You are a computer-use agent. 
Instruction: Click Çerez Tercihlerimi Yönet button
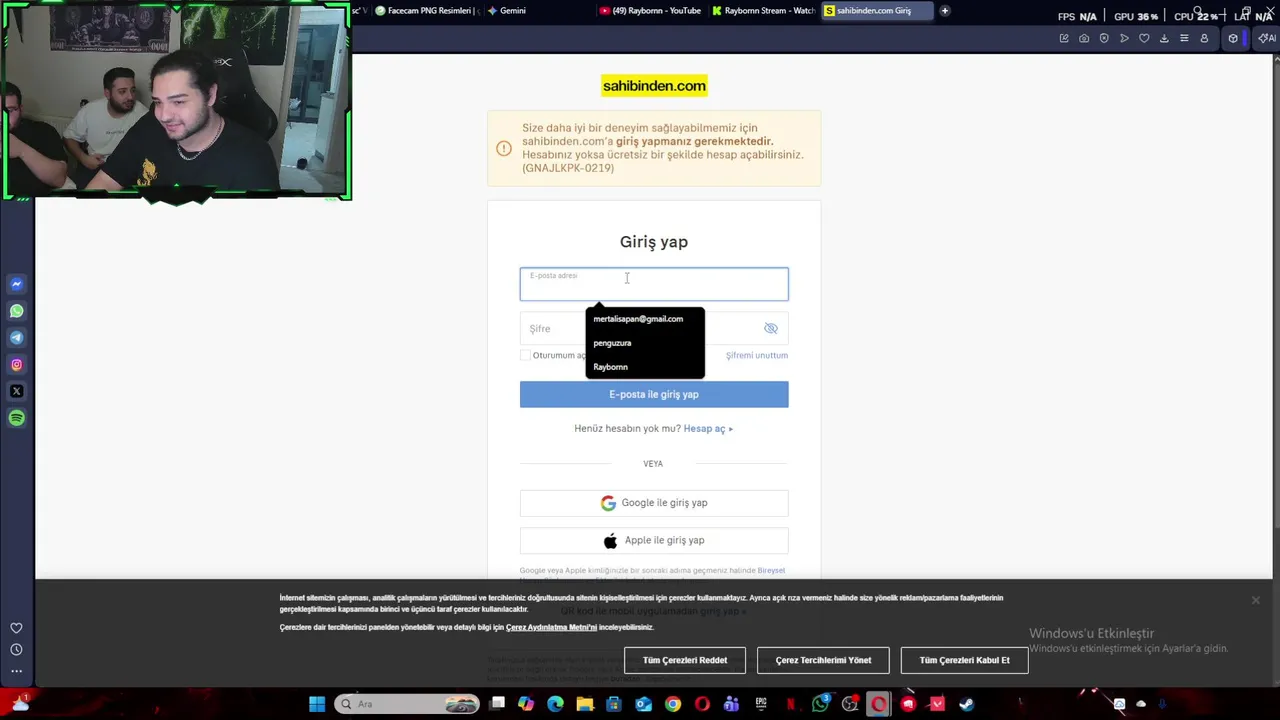point(824,660)
